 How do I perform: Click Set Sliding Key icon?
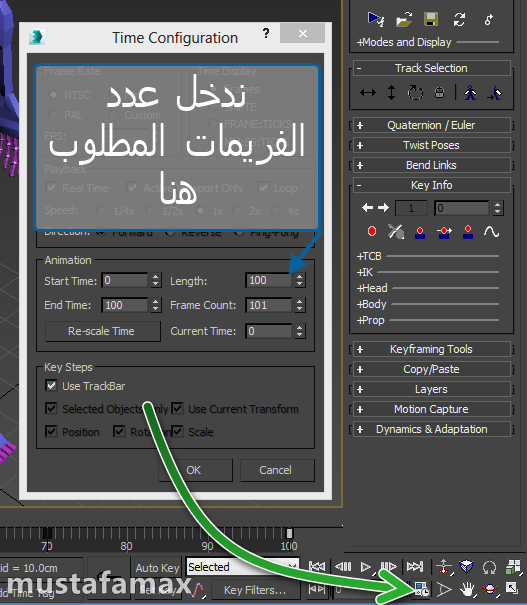(x=444, y=232)
